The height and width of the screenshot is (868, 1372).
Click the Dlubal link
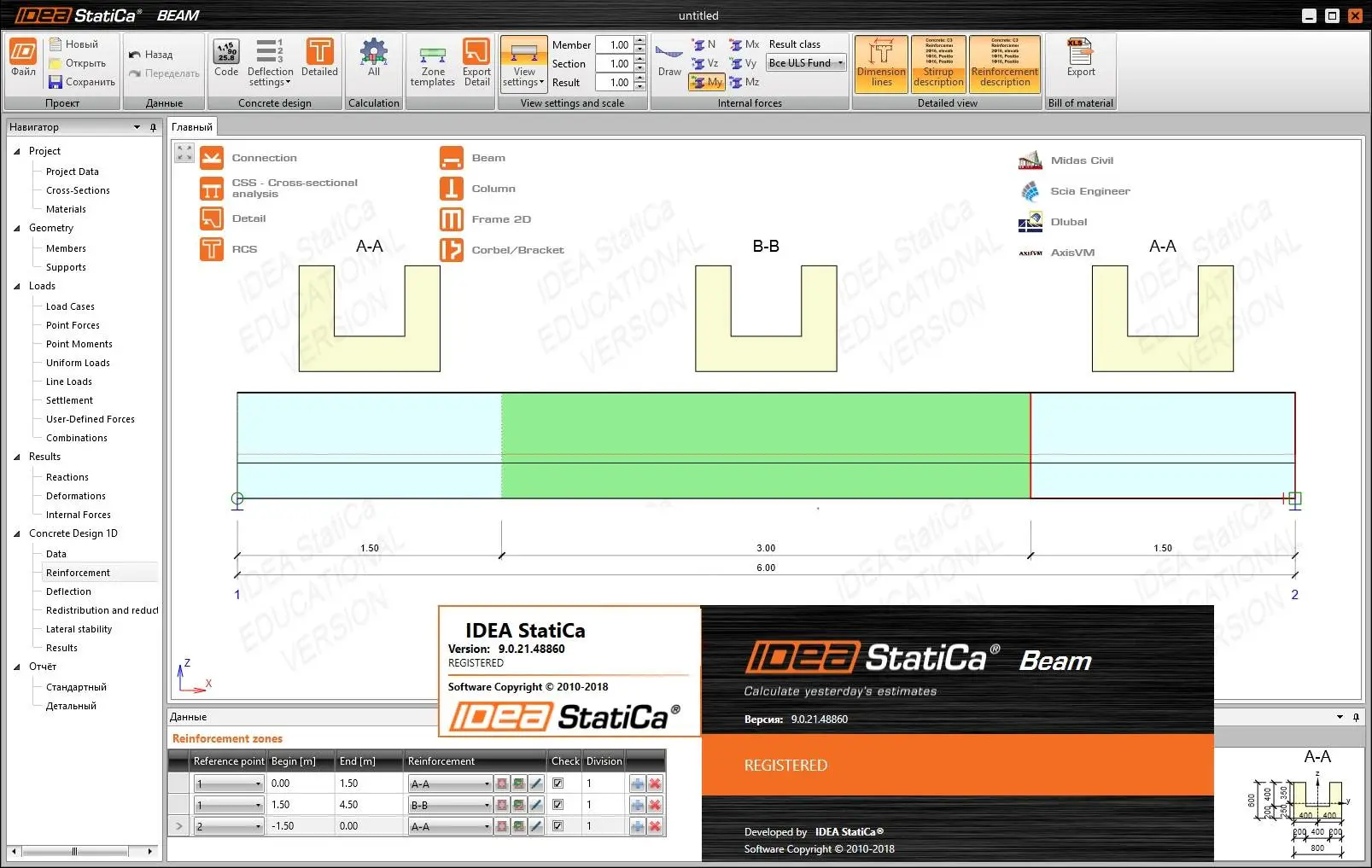(1053, 222)
